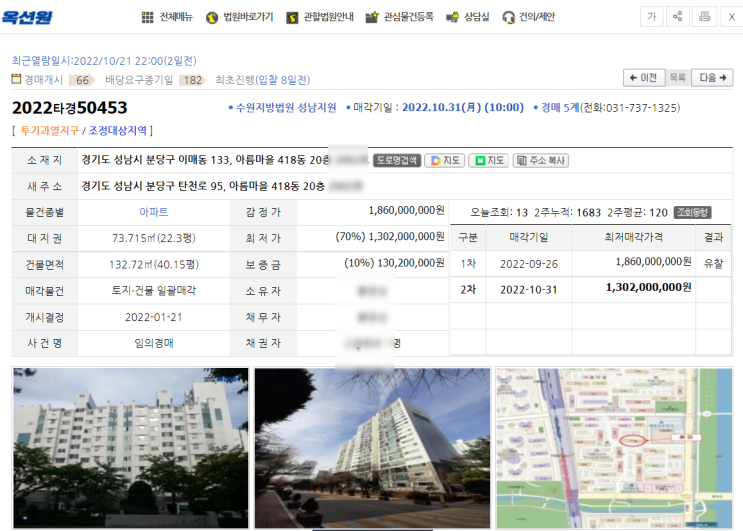Open the Daum 지도 map button

pos(444,161)
